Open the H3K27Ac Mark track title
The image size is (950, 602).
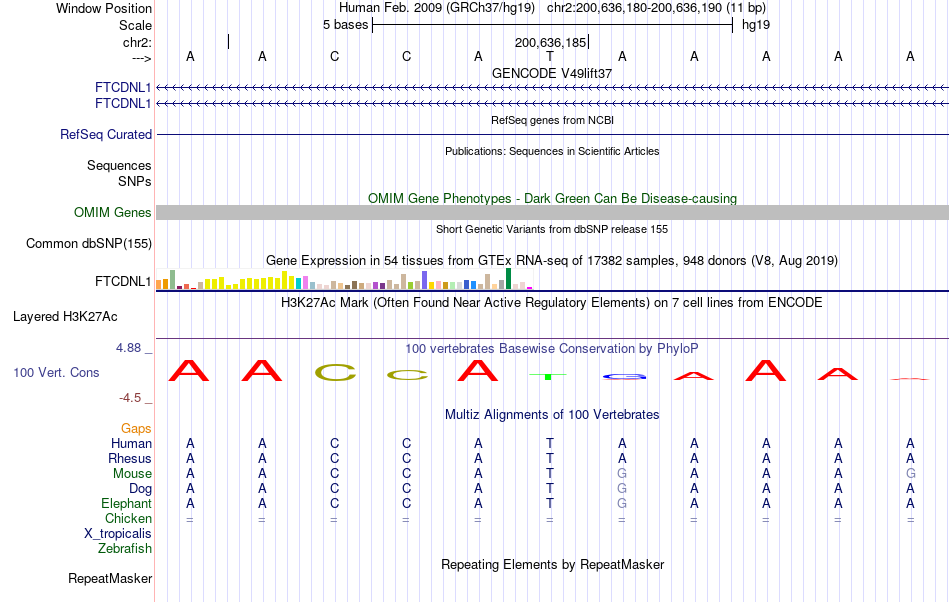tap(552, 302)
